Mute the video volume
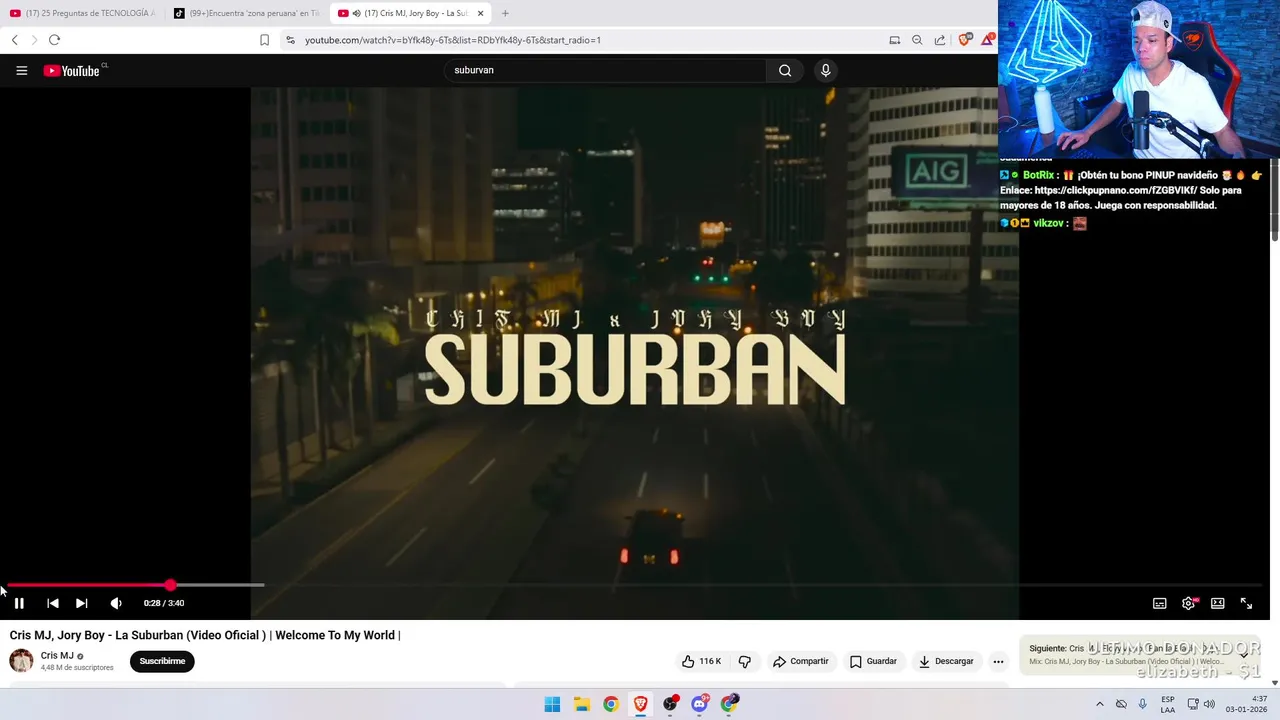 (x=116, y=603)
